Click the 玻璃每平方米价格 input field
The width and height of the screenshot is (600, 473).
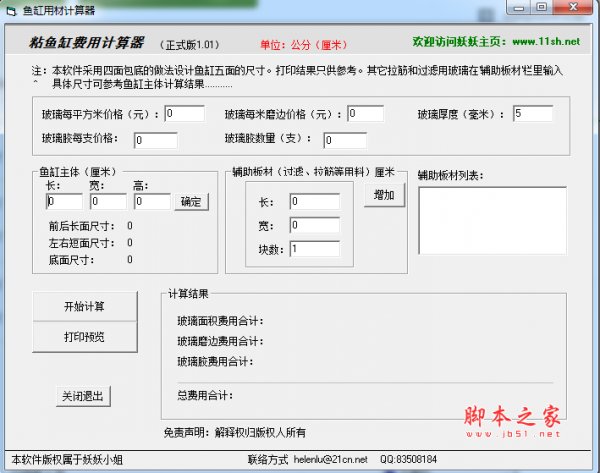pyautogui.click(x=184, y=114)
